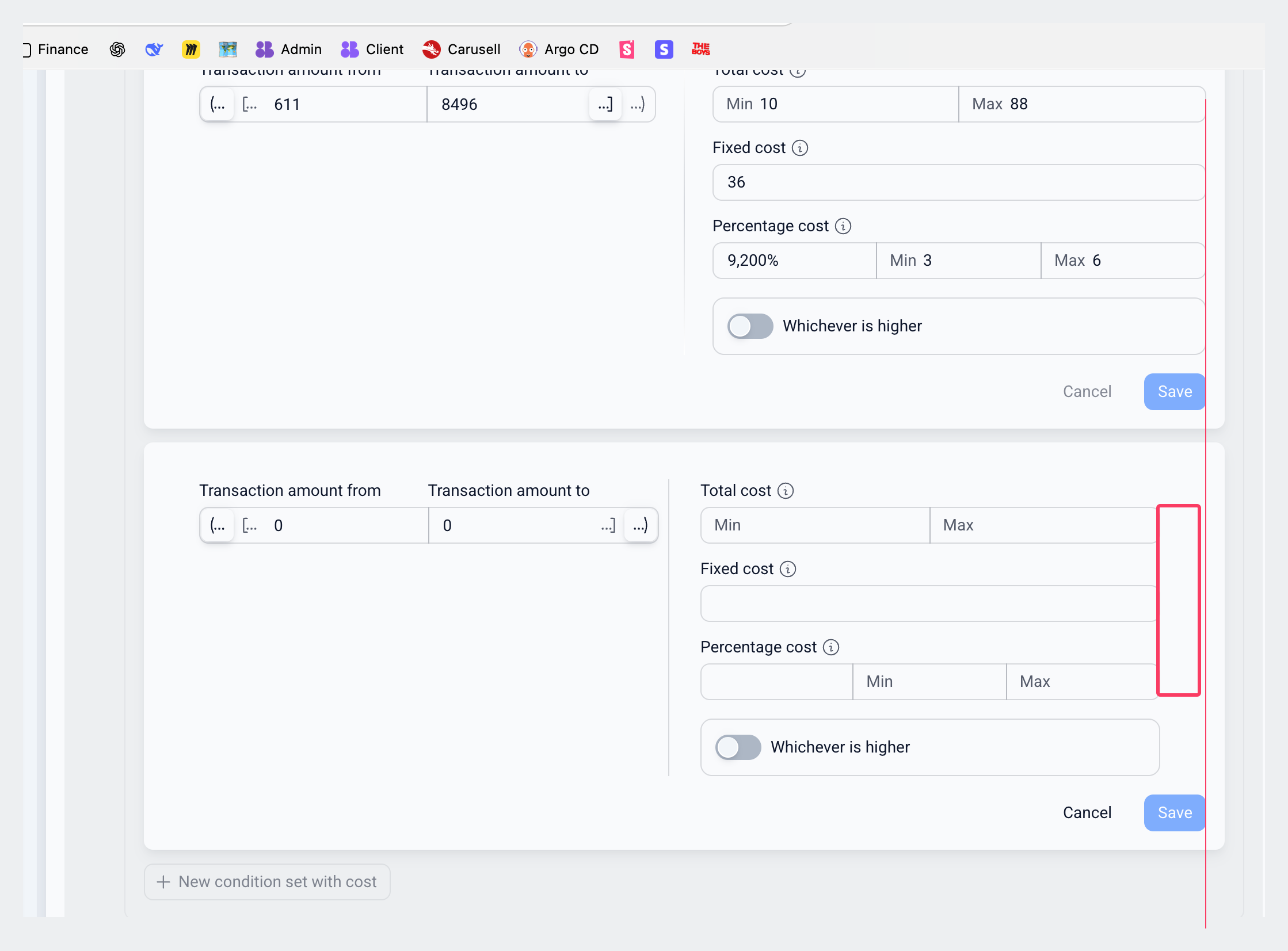Open the blue whale bookmark icon
Screen dimensions: 1288x951
(x=154, y=49)
